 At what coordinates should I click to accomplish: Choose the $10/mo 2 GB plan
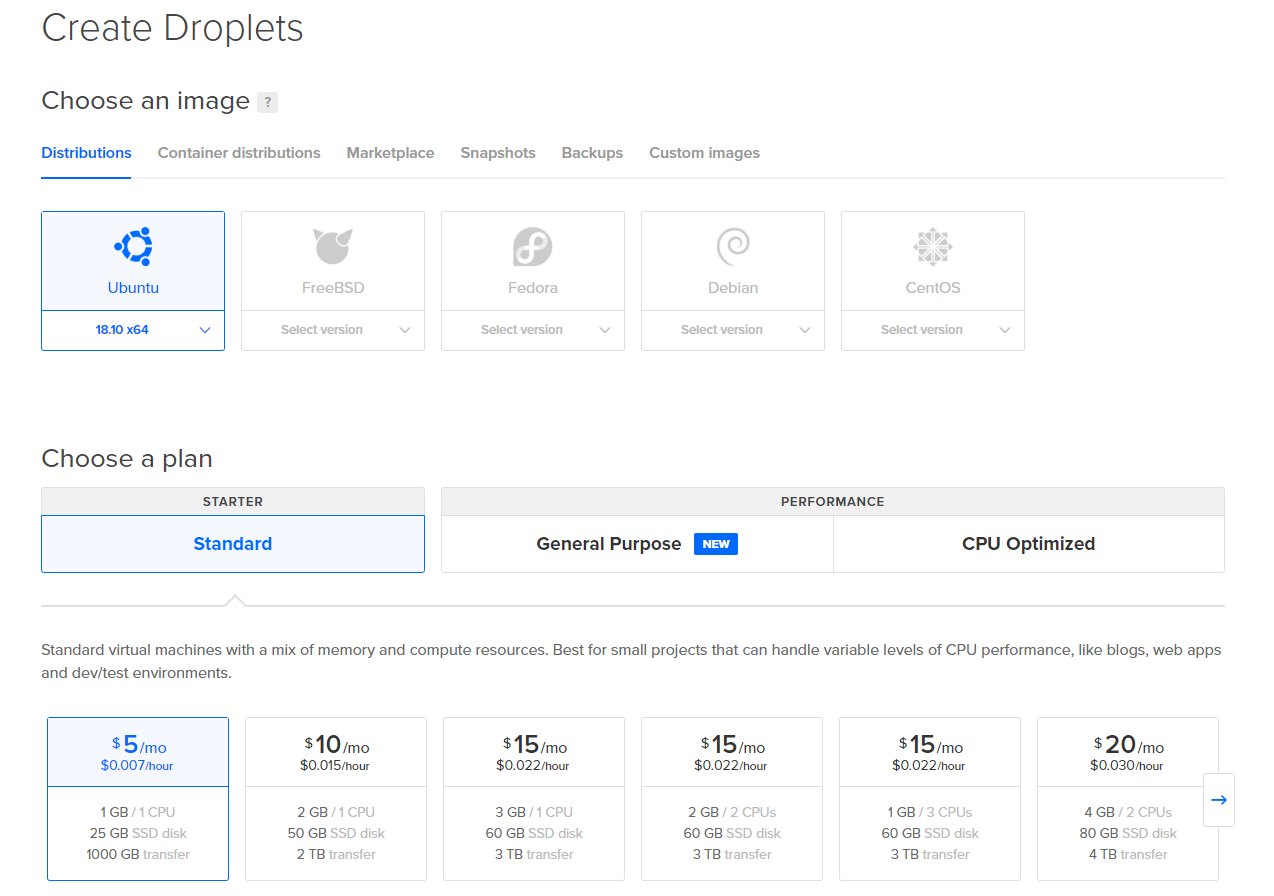(336, 799)
